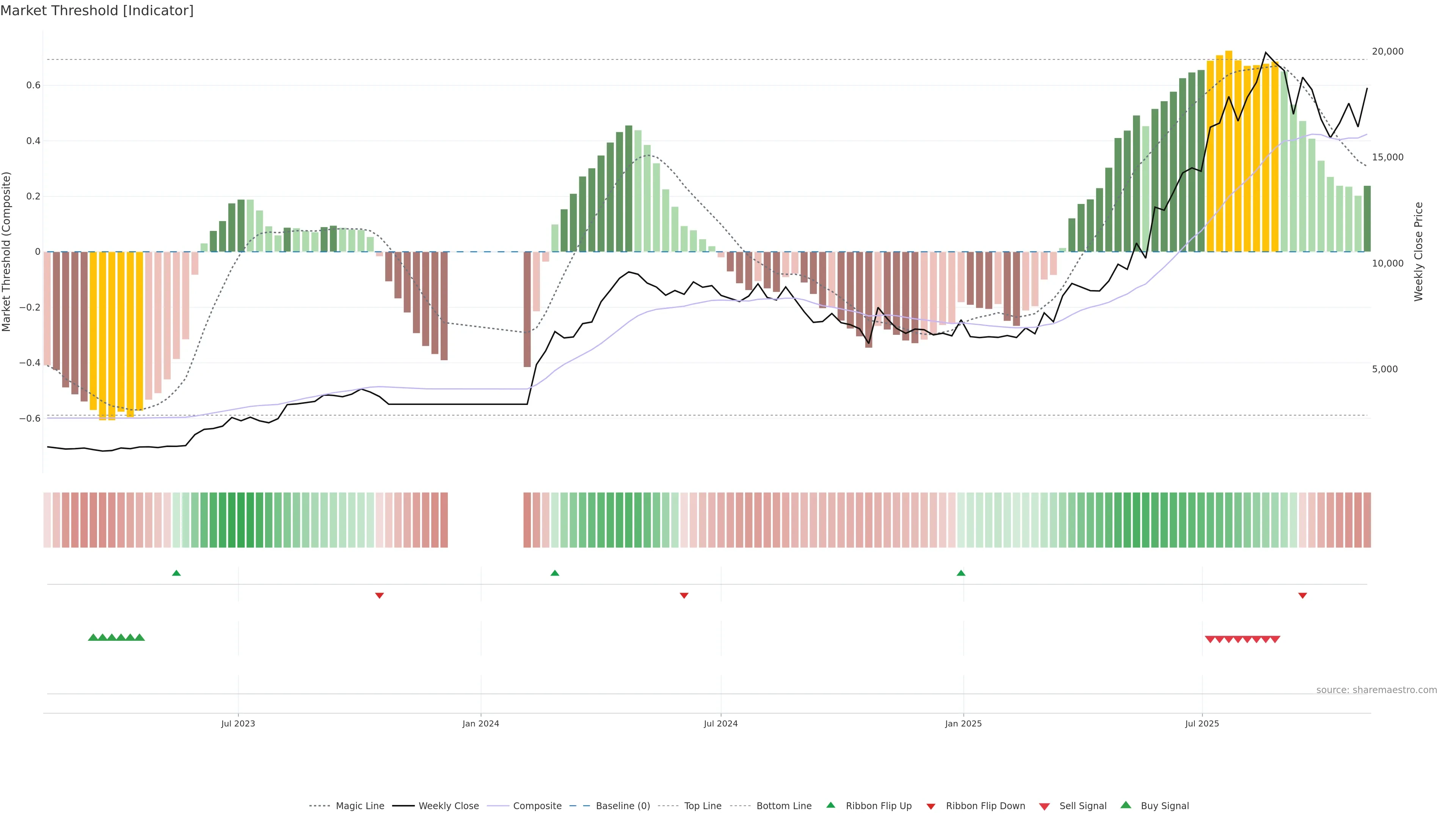Click the first green buy signal triangle
1456x819 pixels.
tap(93, 637)
